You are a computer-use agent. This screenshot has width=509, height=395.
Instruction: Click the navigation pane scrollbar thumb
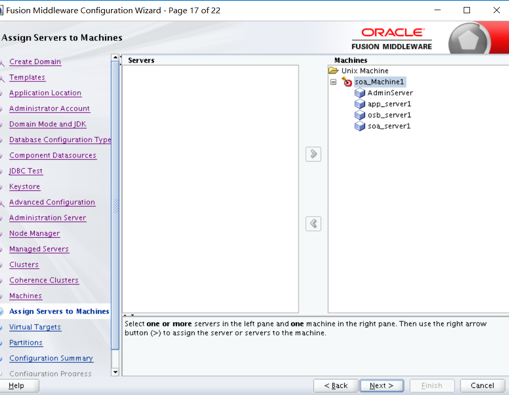tap(115, 205)
